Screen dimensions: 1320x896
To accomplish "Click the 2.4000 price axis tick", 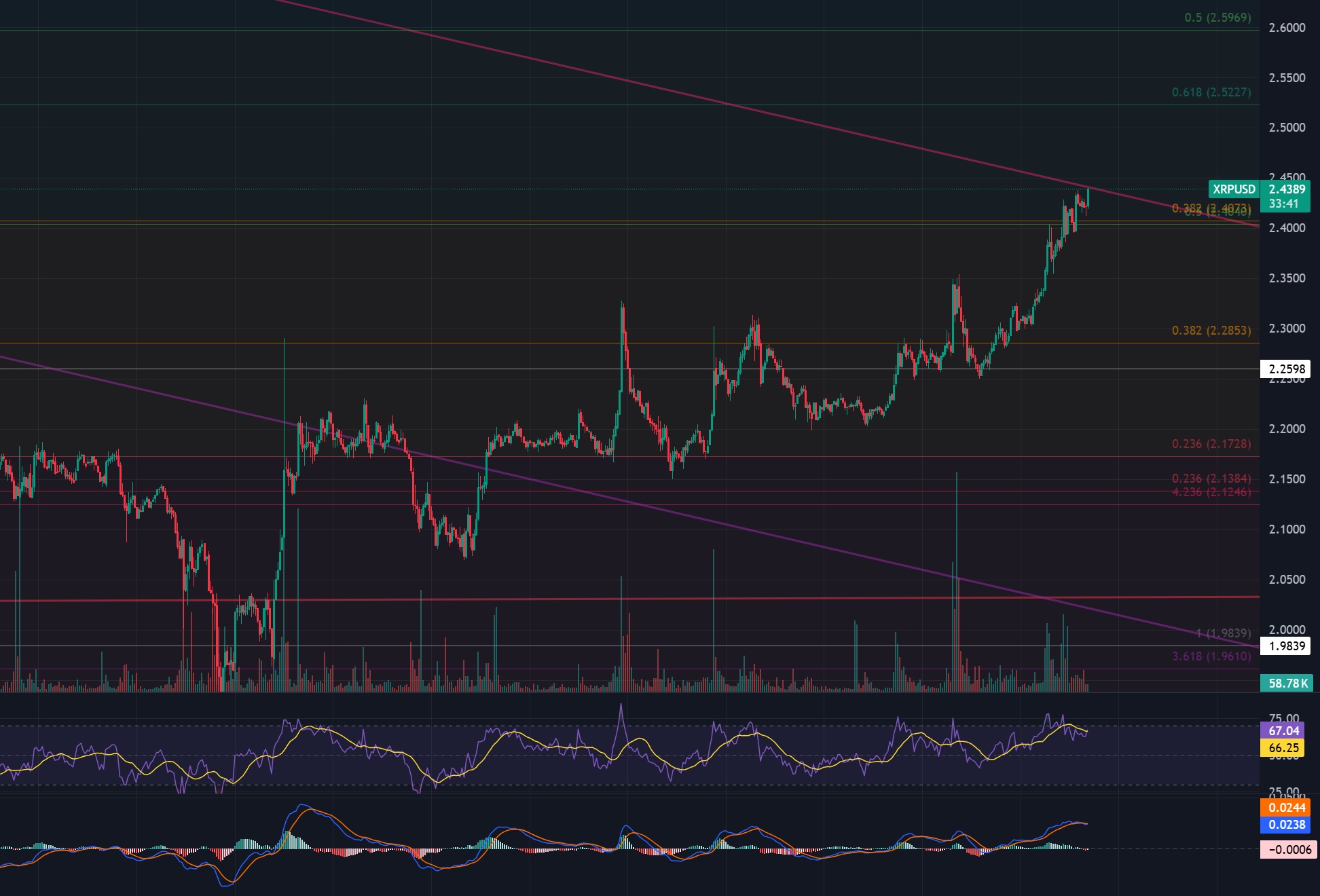I will 1287,228.
